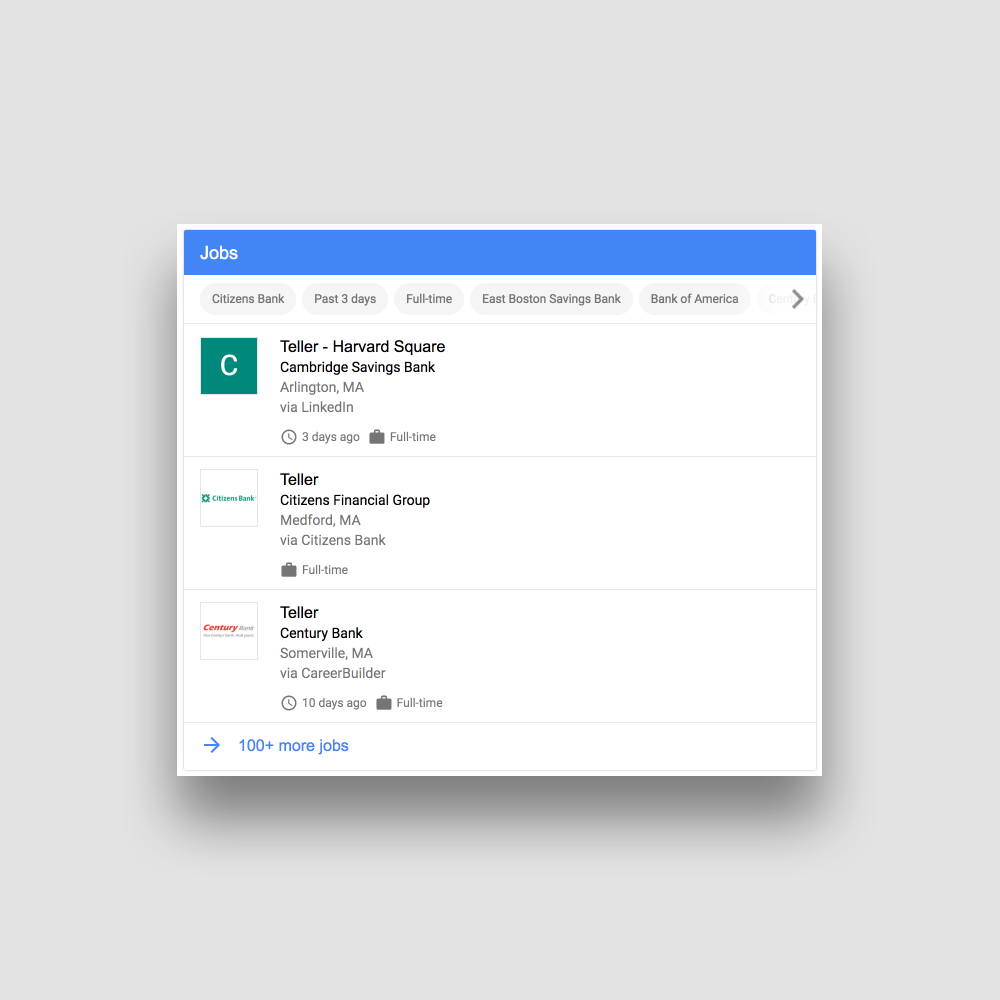The width and height of the screenshot is (1000, 1000).
Task: Click briefcase icon in Cambridge Savings Bank listing
Action: [377, 437]
